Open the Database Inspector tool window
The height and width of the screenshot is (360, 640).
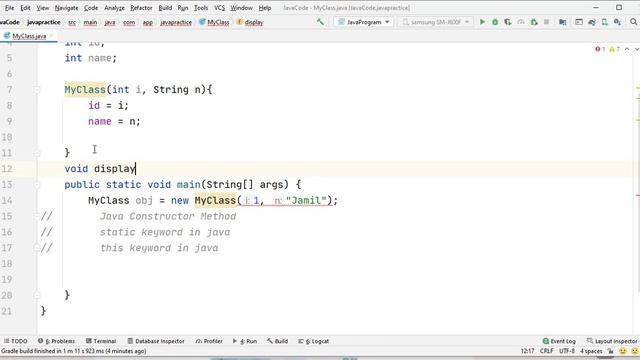(x=156, y=341)
